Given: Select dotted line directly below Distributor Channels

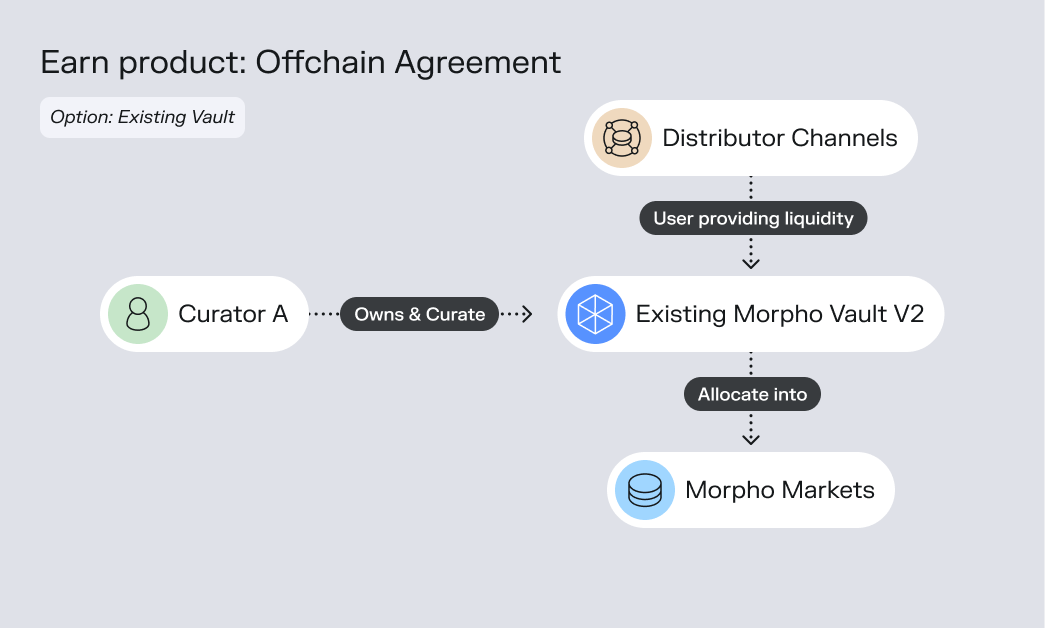Looking at the screenshot, I should tap(751, 188).
